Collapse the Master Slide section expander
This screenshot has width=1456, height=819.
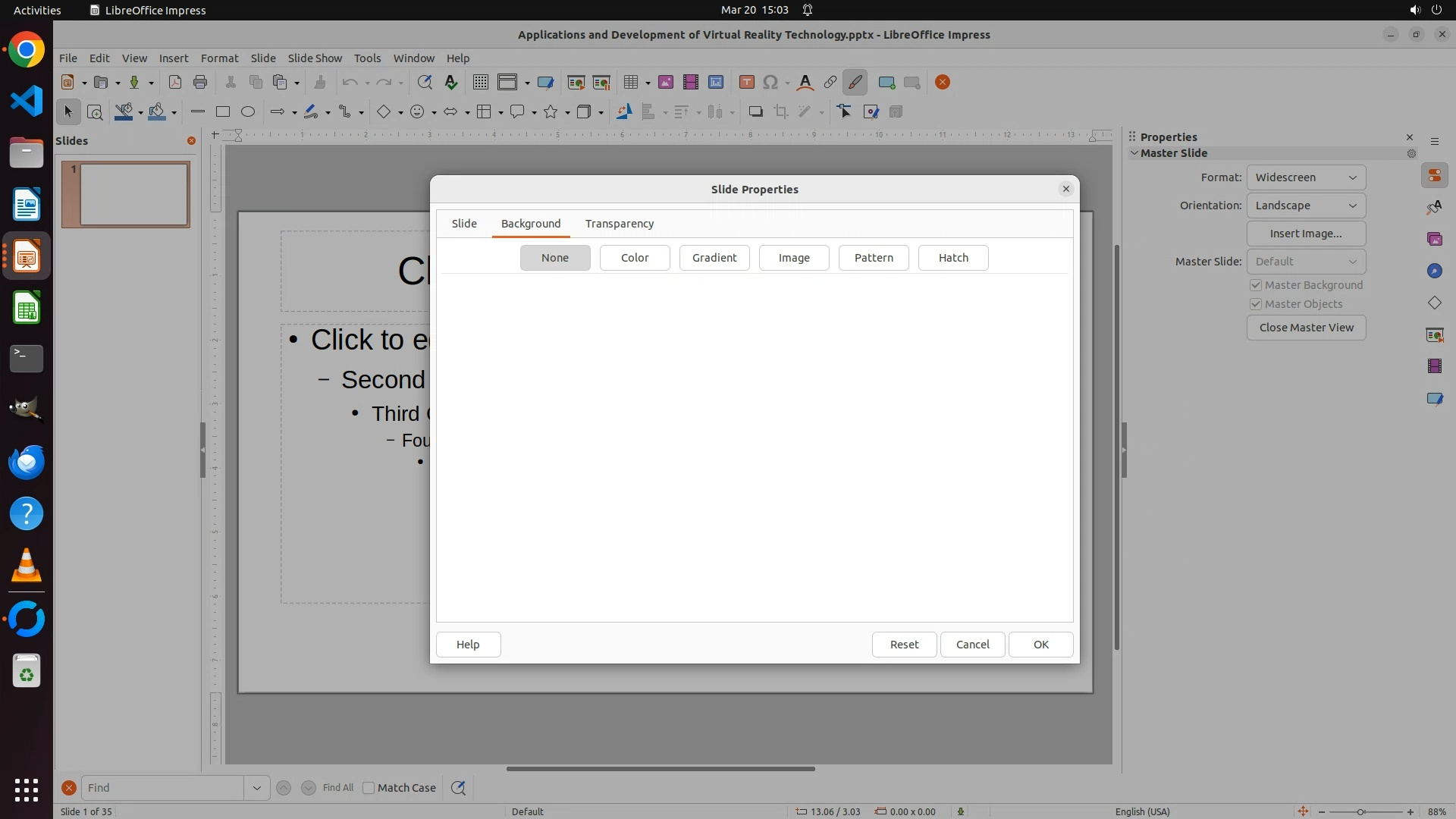(1134, 153)
